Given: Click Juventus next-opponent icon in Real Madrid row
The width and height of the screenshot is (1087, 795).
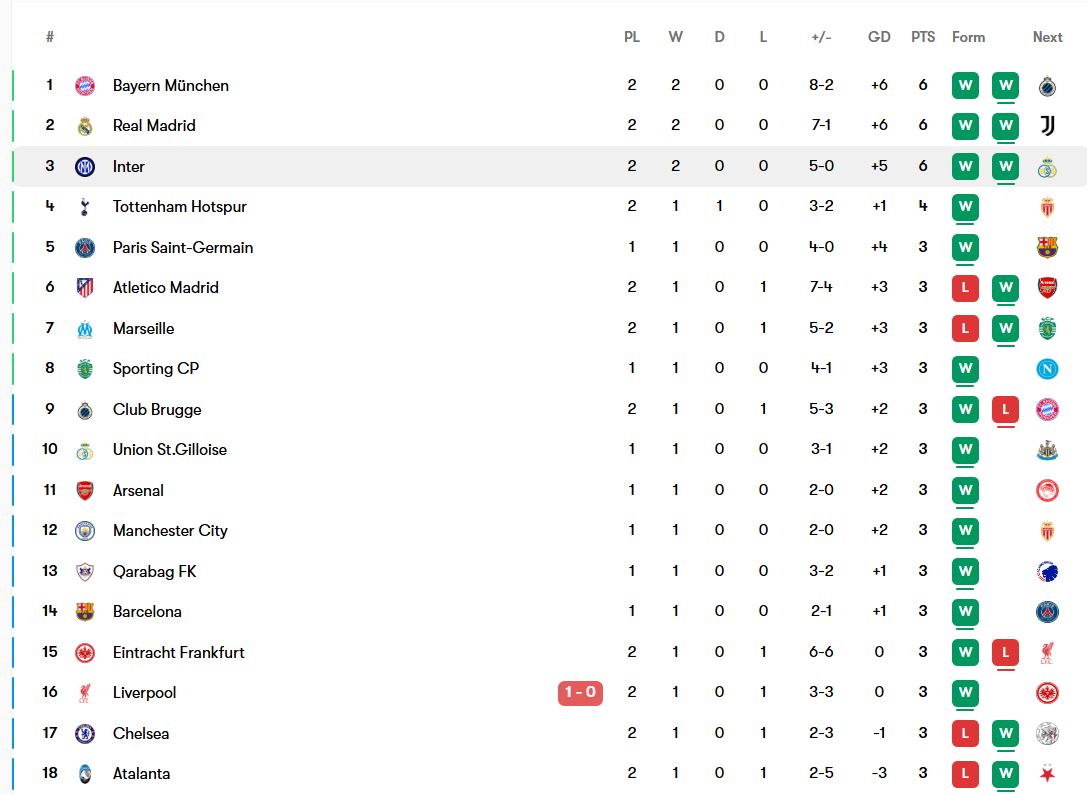Looking at the screenshot, I should [x=1047, y=126].
